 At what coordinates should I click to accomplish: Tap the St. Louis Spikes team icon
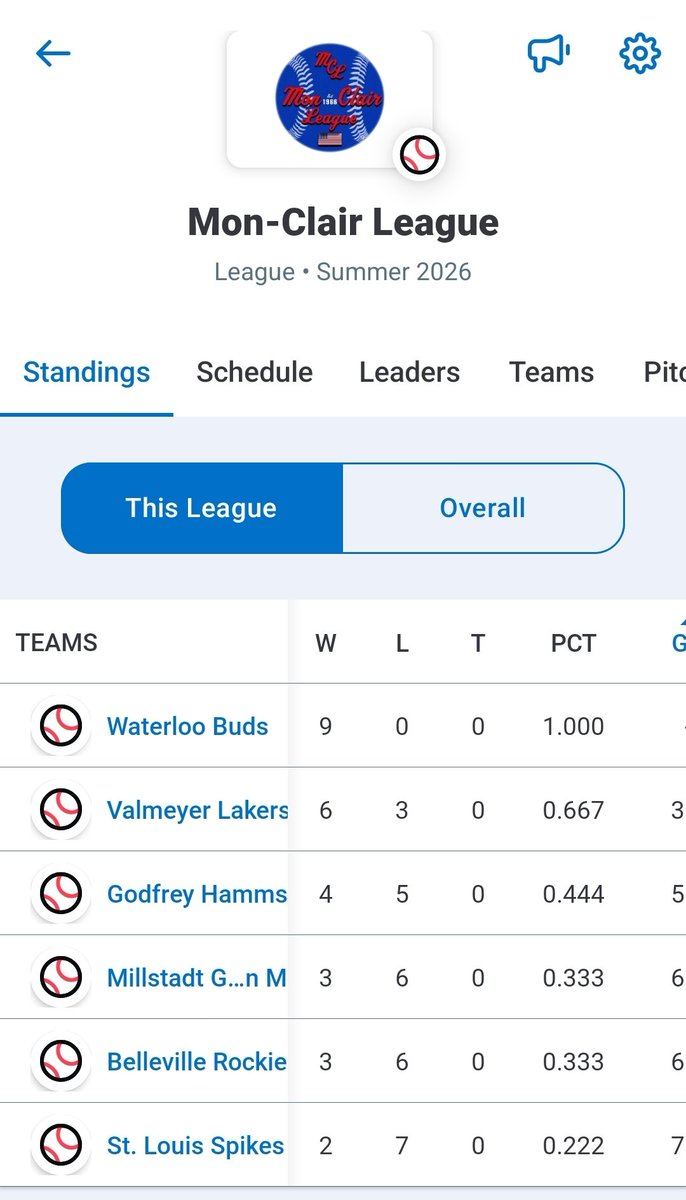(61, 1146)
